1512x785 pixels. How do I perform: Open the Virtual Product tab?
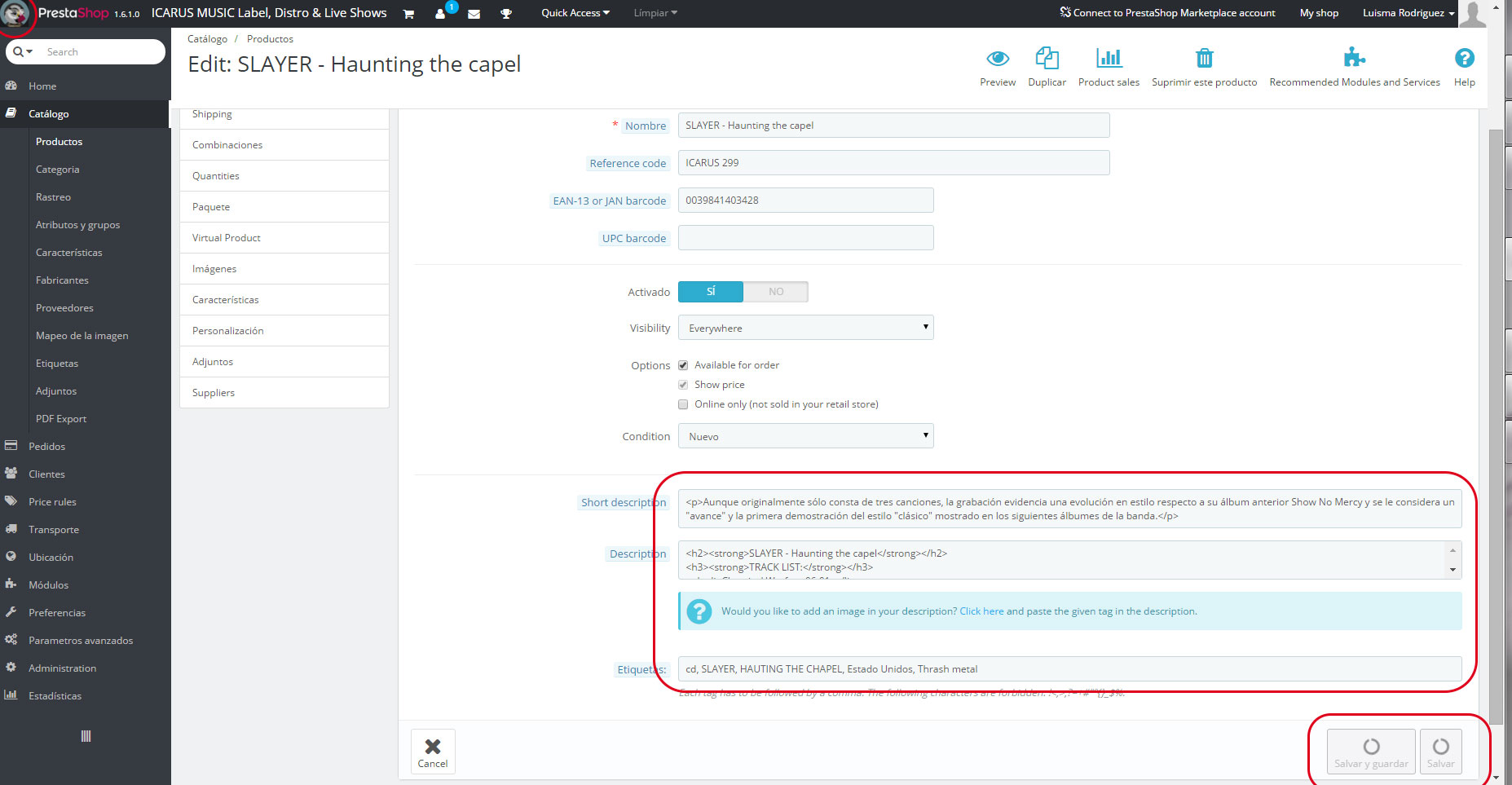(x=284, y=238)
